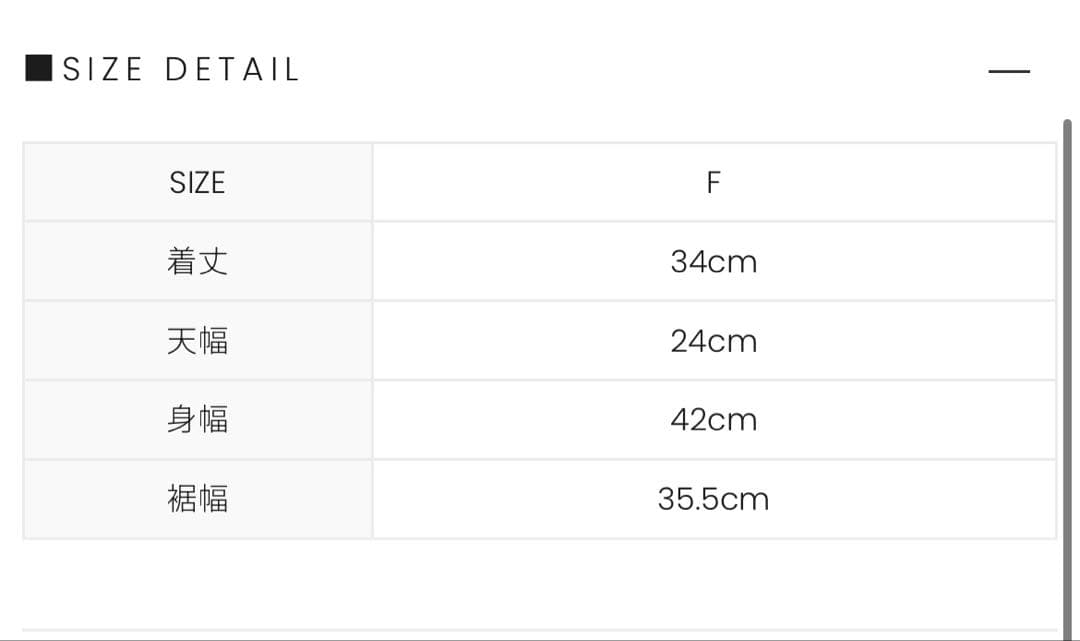The width and height of the screenshot is (1080, 641).
Task: Click the word DETAIL in the section heading
Action: pyautogui.click(x=232, y=70)
